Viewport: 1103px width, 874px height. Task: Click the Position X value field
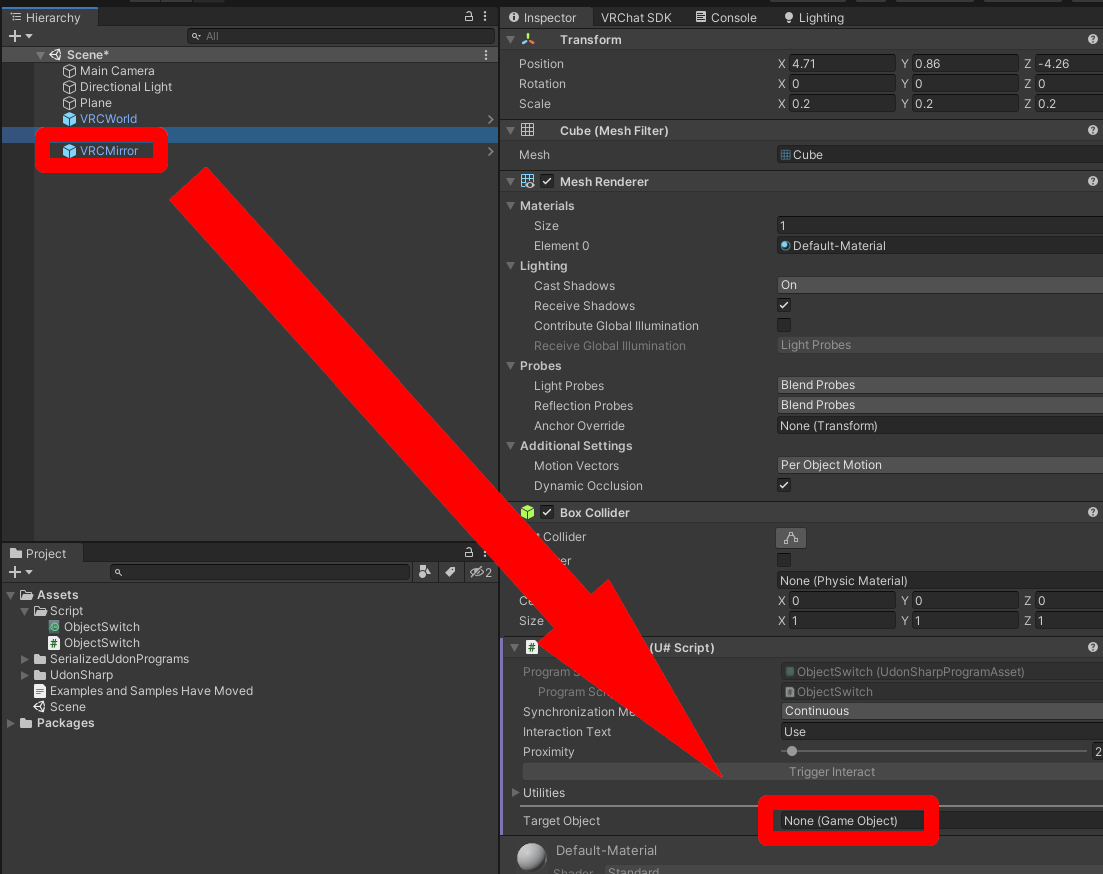[842, 63]
